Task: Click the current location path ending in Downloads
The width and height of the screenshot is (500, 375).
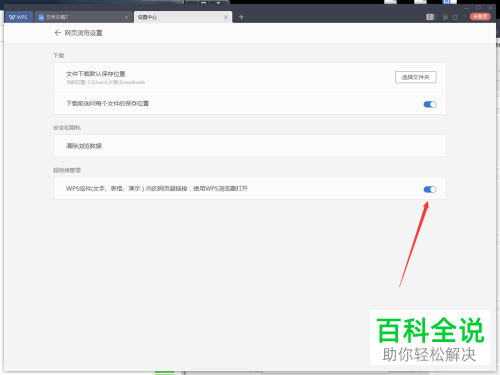Action: pyautogui.click(x=105, y=82)
